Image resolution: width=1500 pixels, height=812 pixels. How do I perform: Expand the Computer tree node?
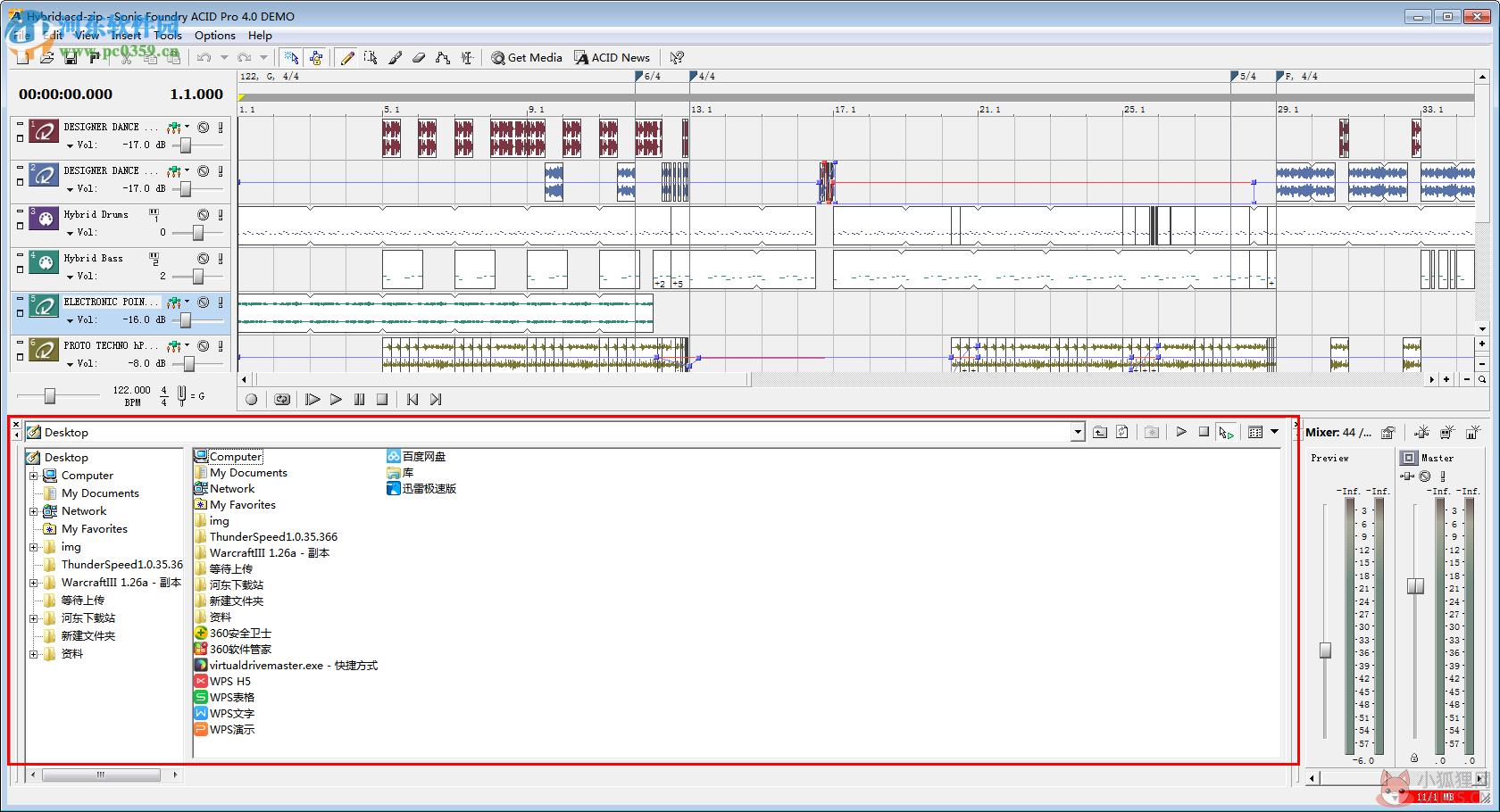tap(34, 476)
